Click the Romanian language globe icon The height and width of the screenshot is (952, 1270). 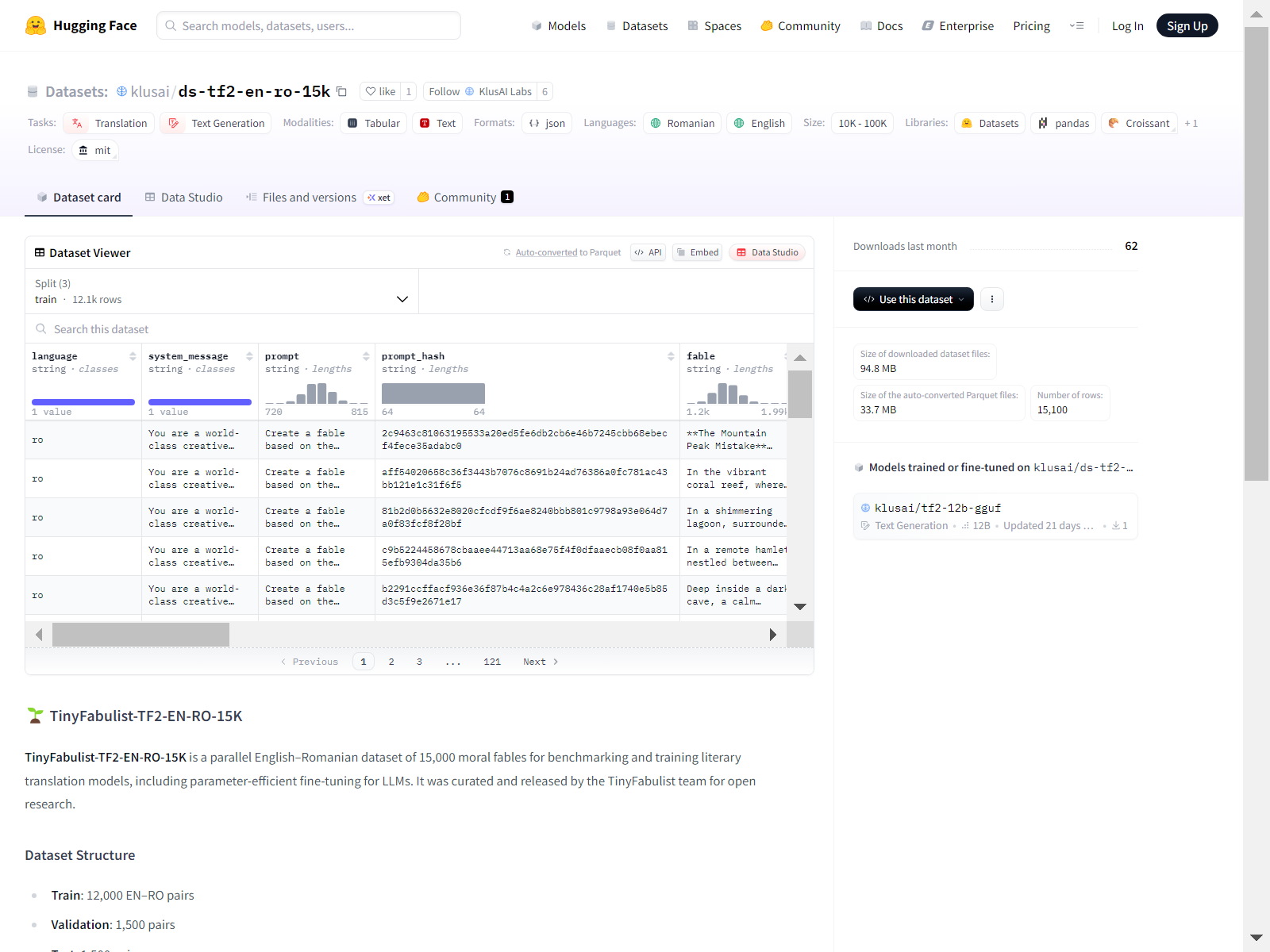(x=656, y=123)
